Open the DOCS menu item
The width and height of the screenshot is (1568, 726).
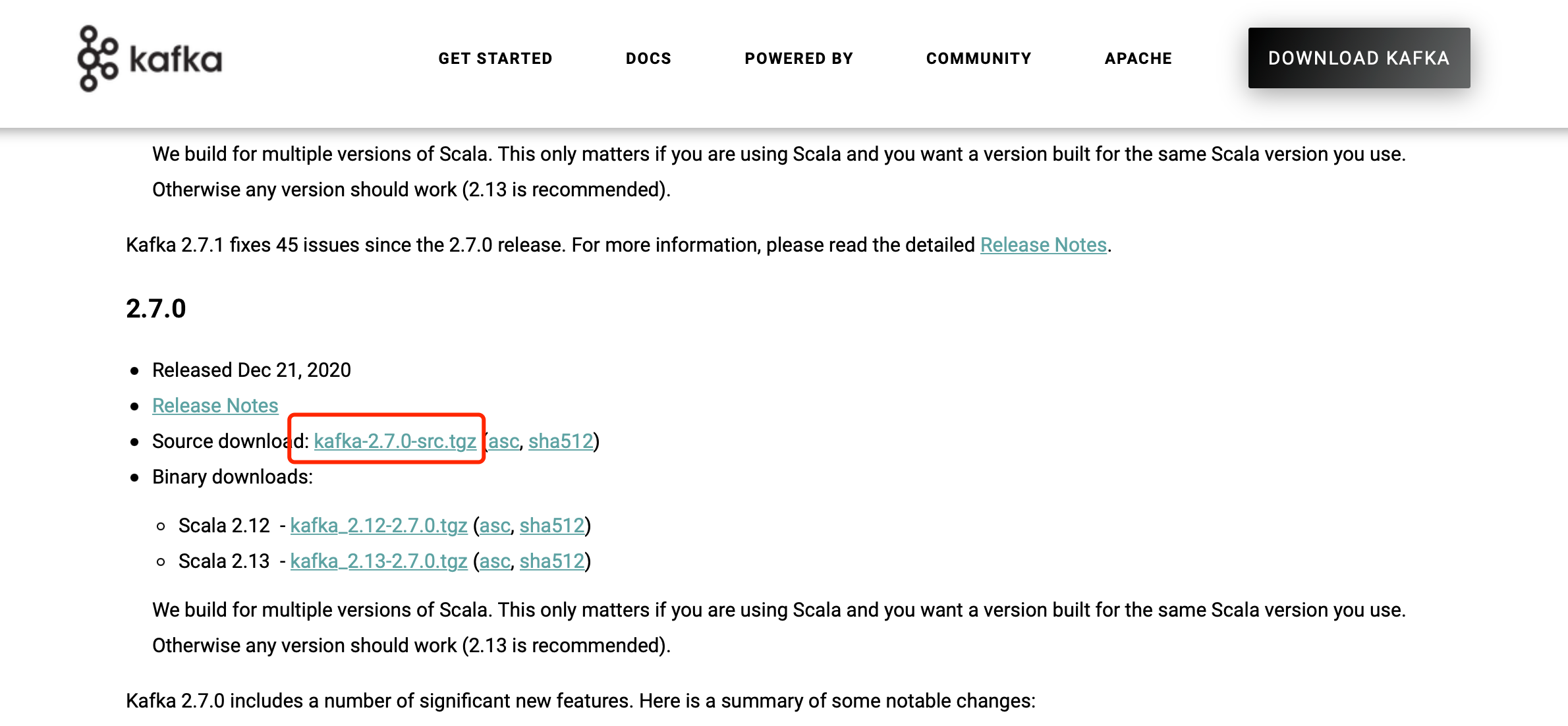pos(648,59)
